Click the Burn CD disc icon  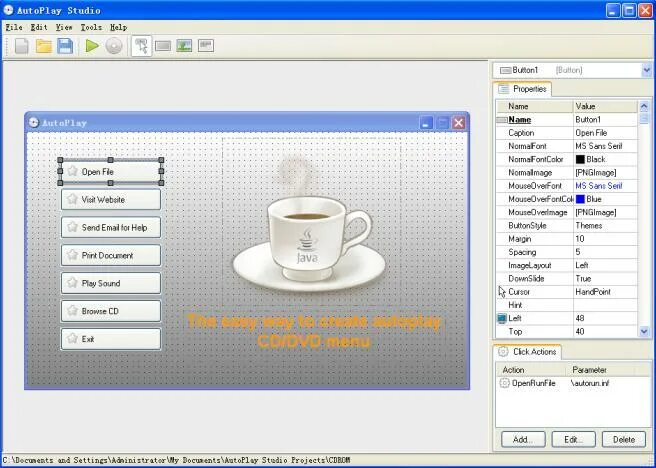tap(113, 46)
